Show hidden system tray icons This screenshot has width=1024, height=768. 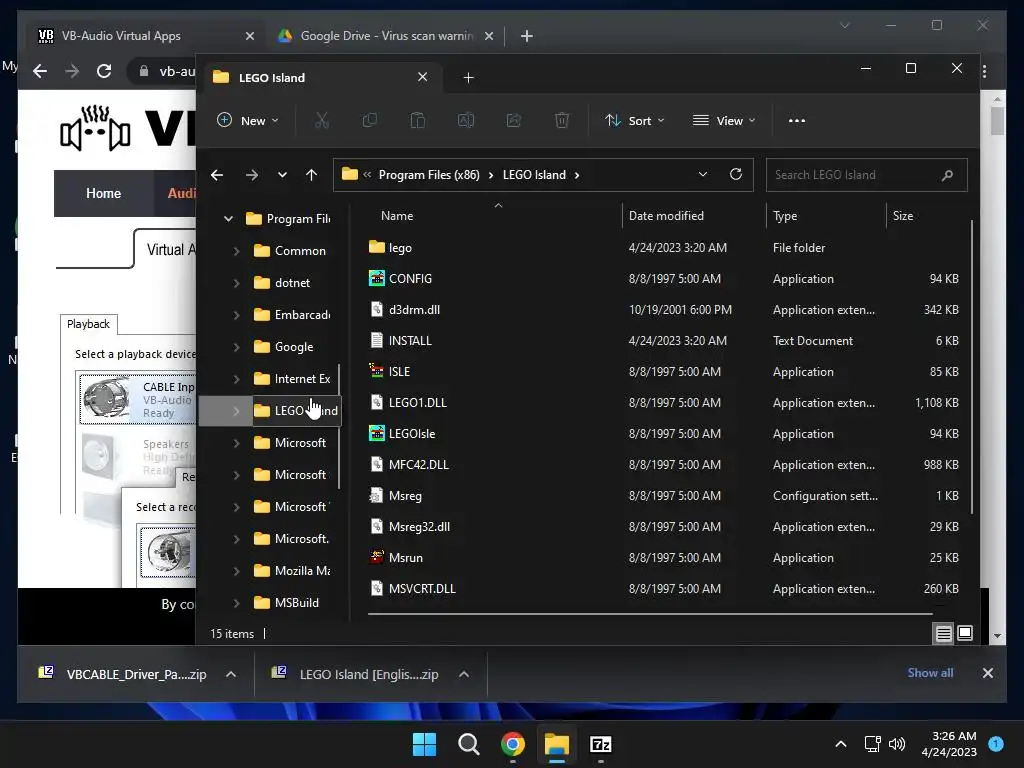[x=841, y=744]
